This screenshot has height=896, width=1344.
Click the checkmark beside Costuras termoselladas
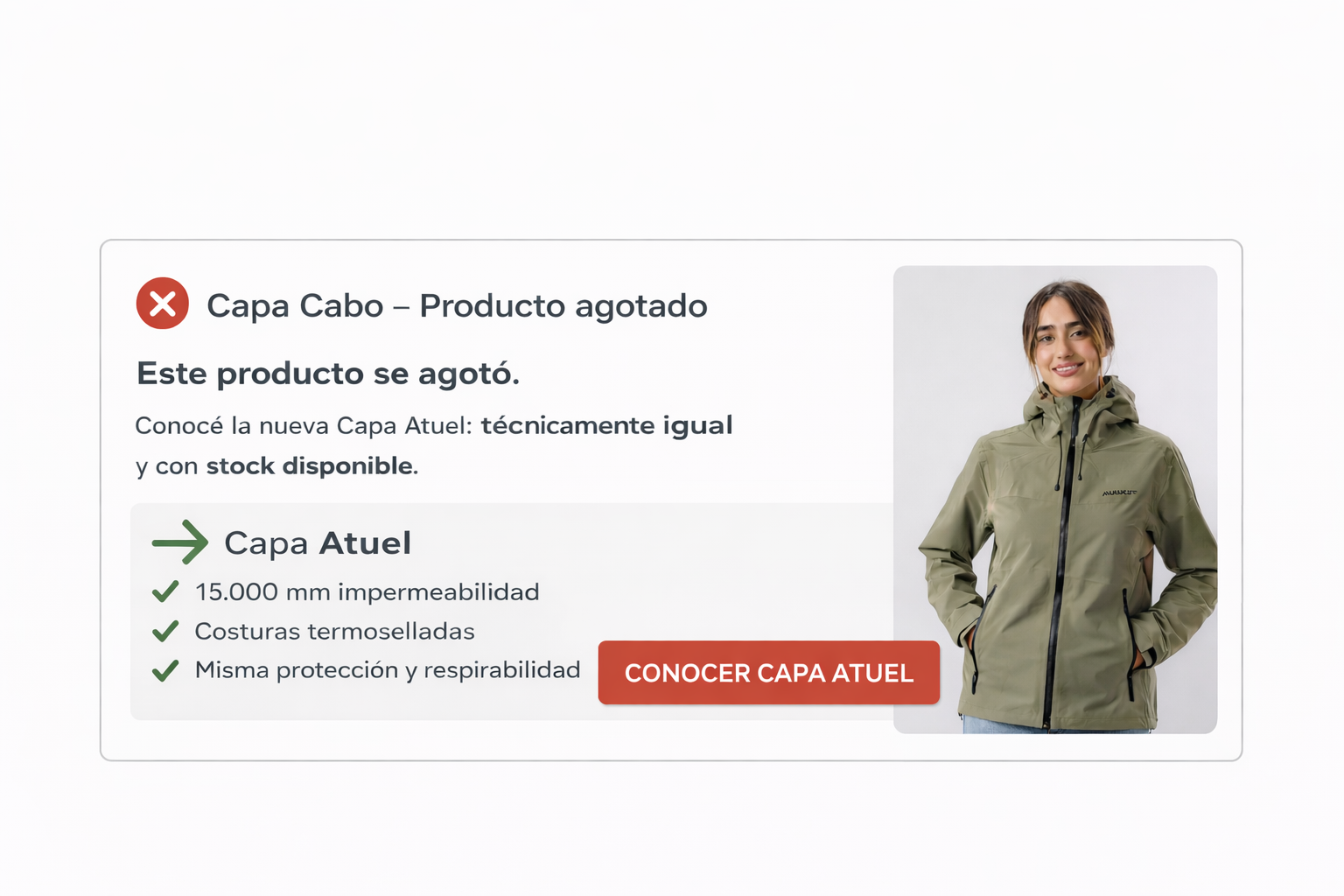165,631
